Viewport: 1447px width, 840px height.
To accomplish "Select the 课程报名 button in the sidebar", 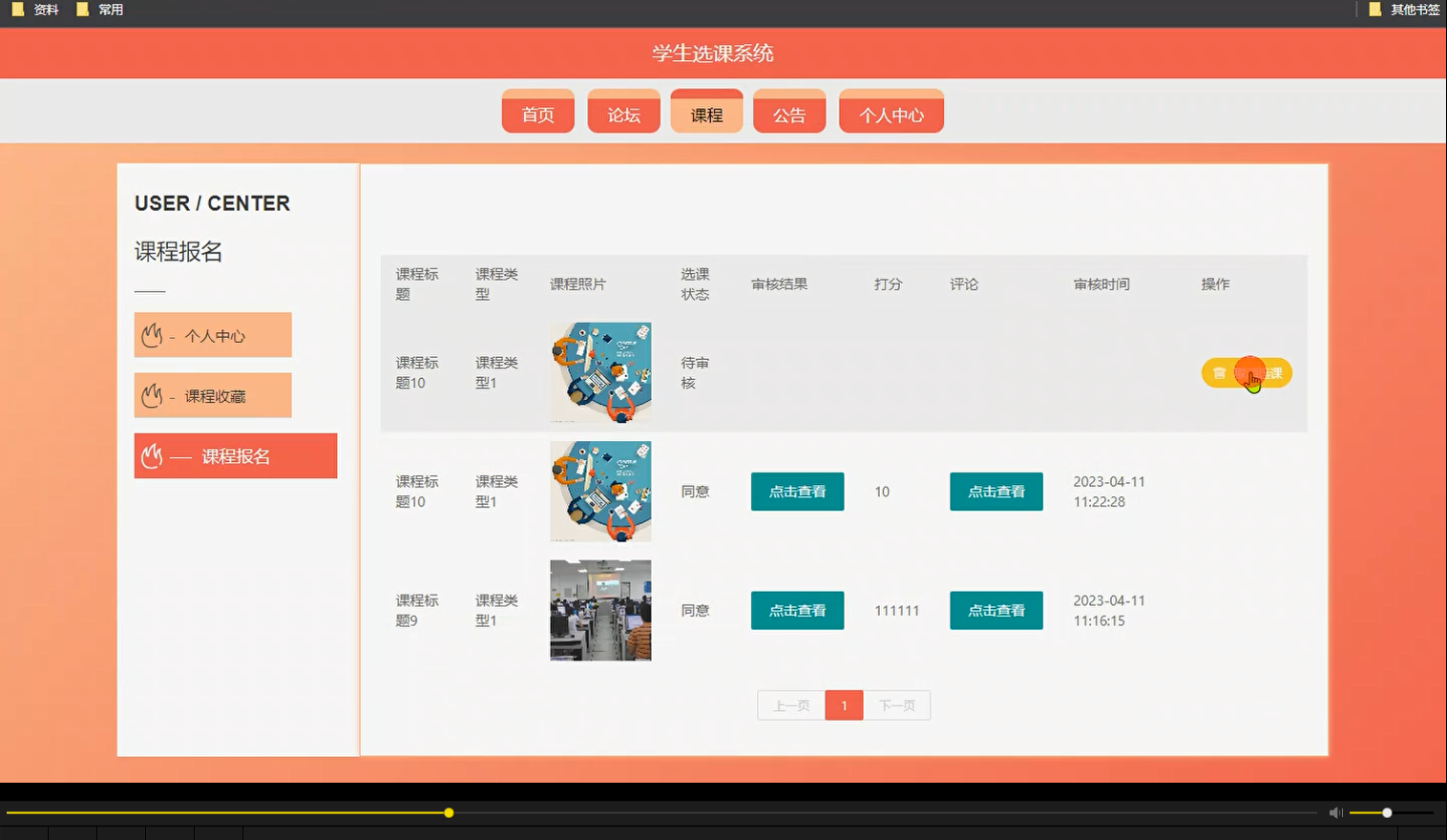I will (x=235, y=455).
